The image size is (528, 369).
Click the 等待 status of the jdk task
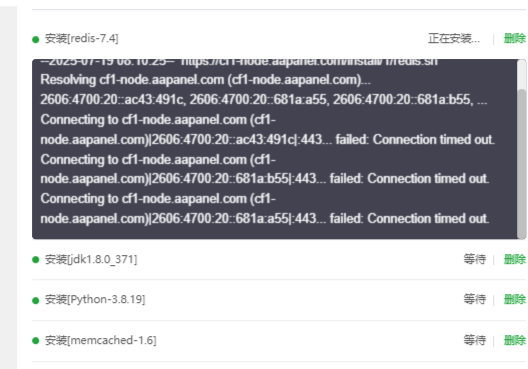coord(474,259)
